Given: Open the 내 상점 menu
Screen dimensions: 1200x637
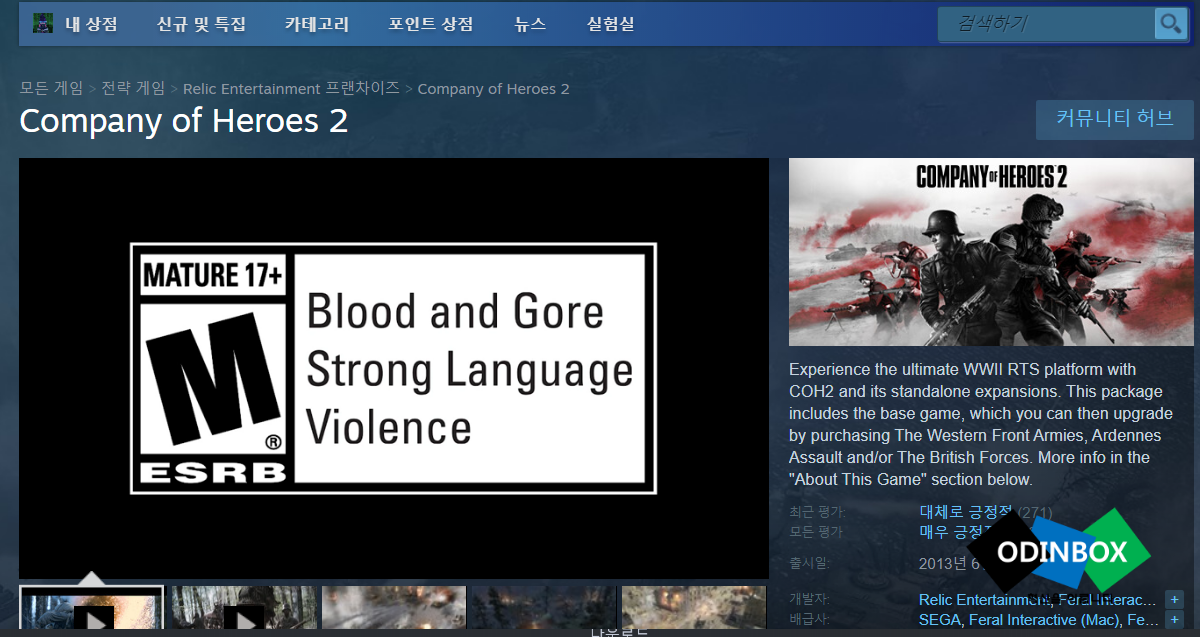Looking at the screenshot, I should (x=91, y=24).
